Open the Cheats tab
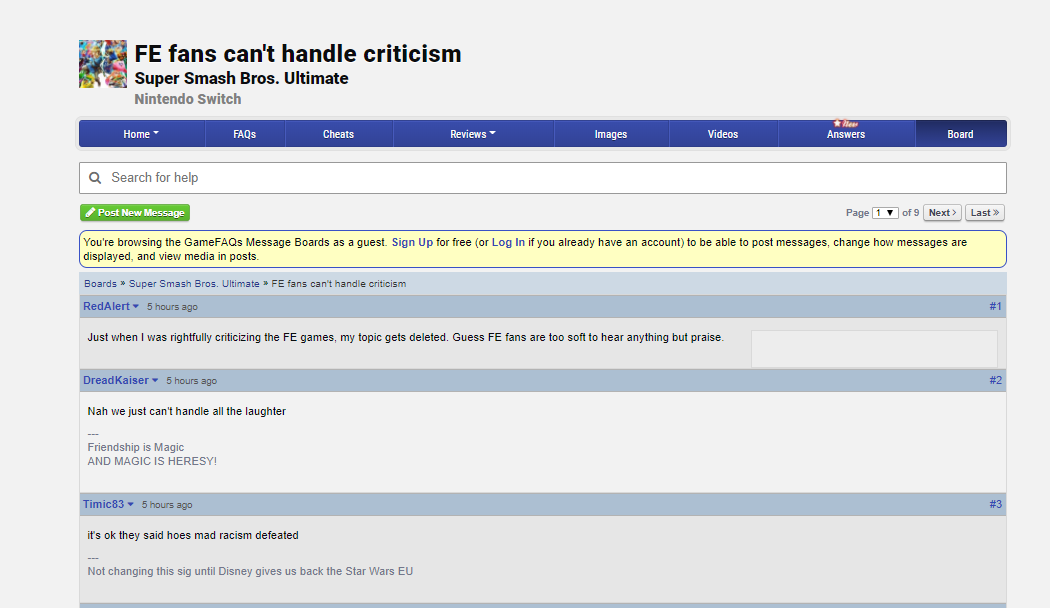Image resolution: width=1050 pixels, height=608 pixels. [x=338, y=134]
